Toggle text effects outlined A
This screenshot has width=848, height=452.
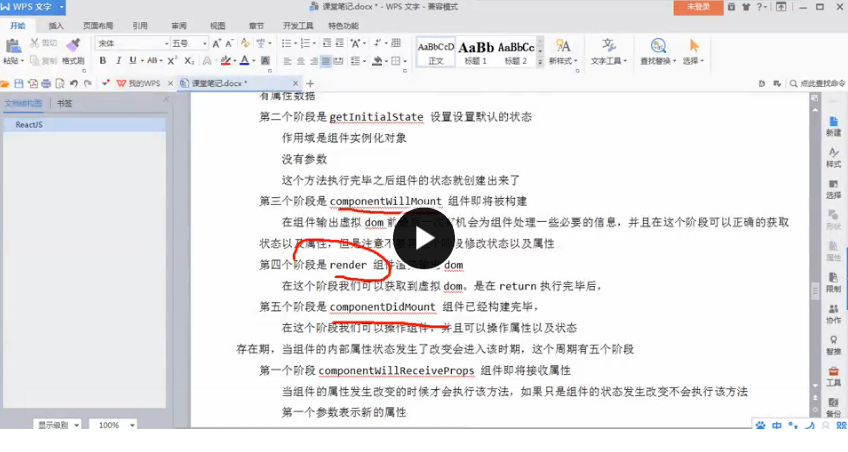207,61
